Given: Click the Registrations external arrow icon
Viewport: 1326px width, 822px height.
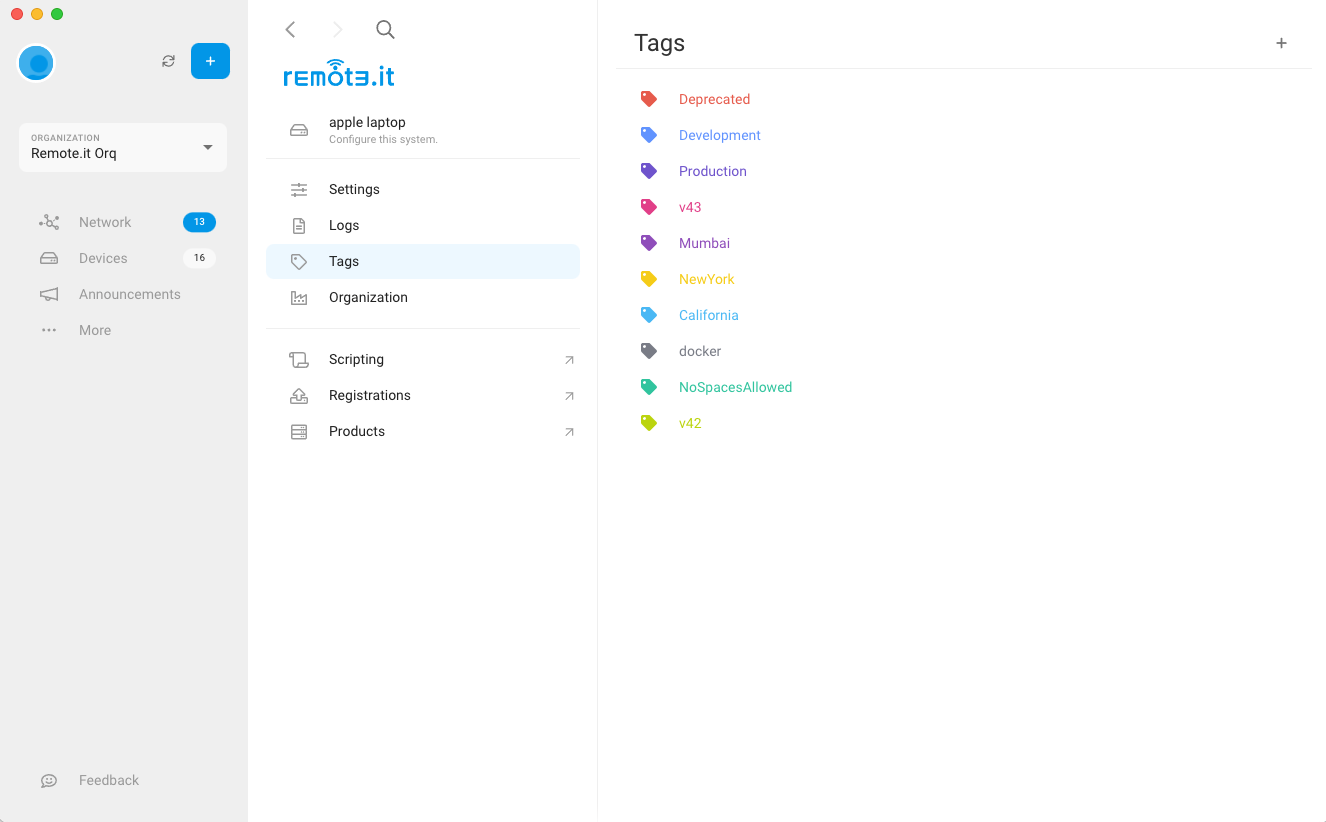Looking at the screenshot, I should 569,396.
